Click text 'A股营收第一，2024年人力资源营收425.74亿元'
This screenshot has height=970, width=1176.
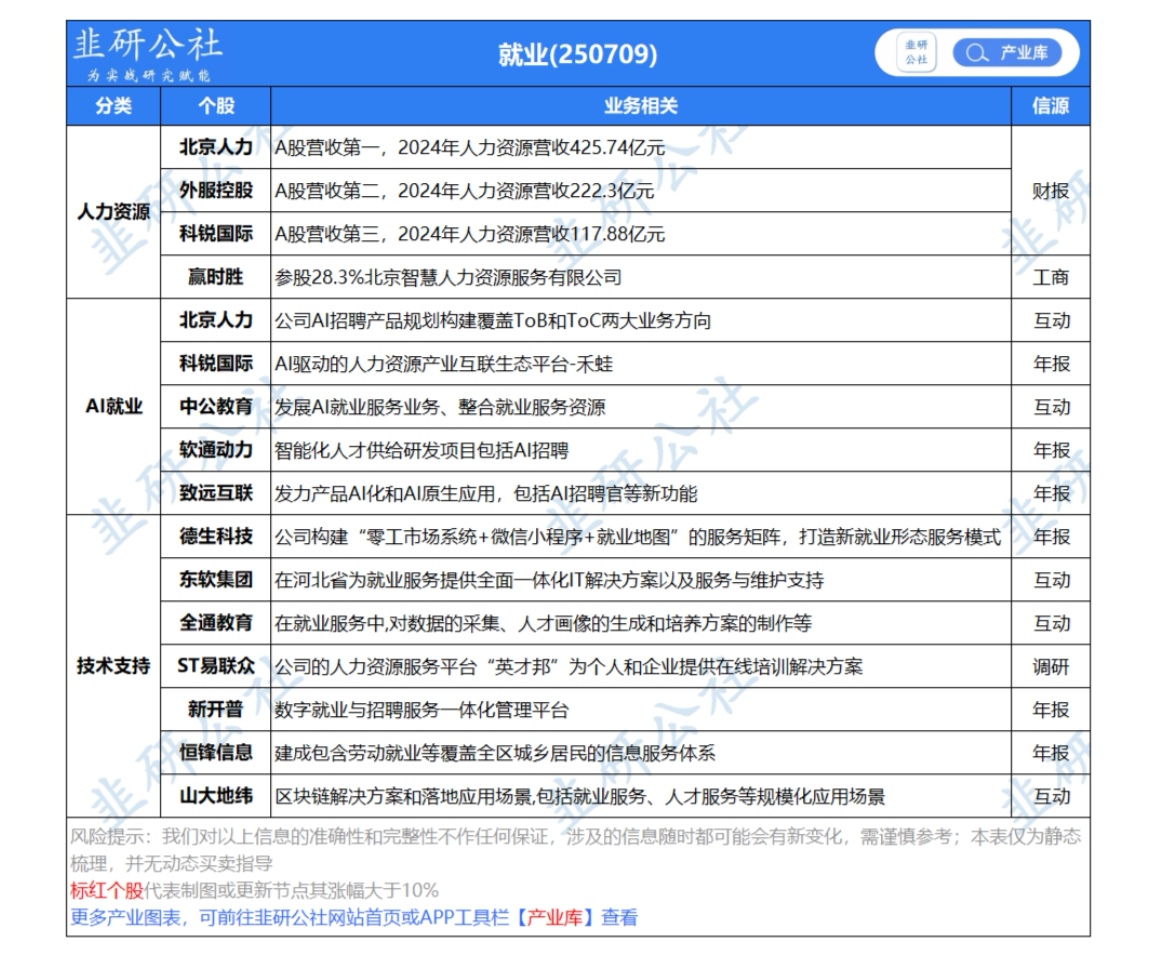point(470,148)
